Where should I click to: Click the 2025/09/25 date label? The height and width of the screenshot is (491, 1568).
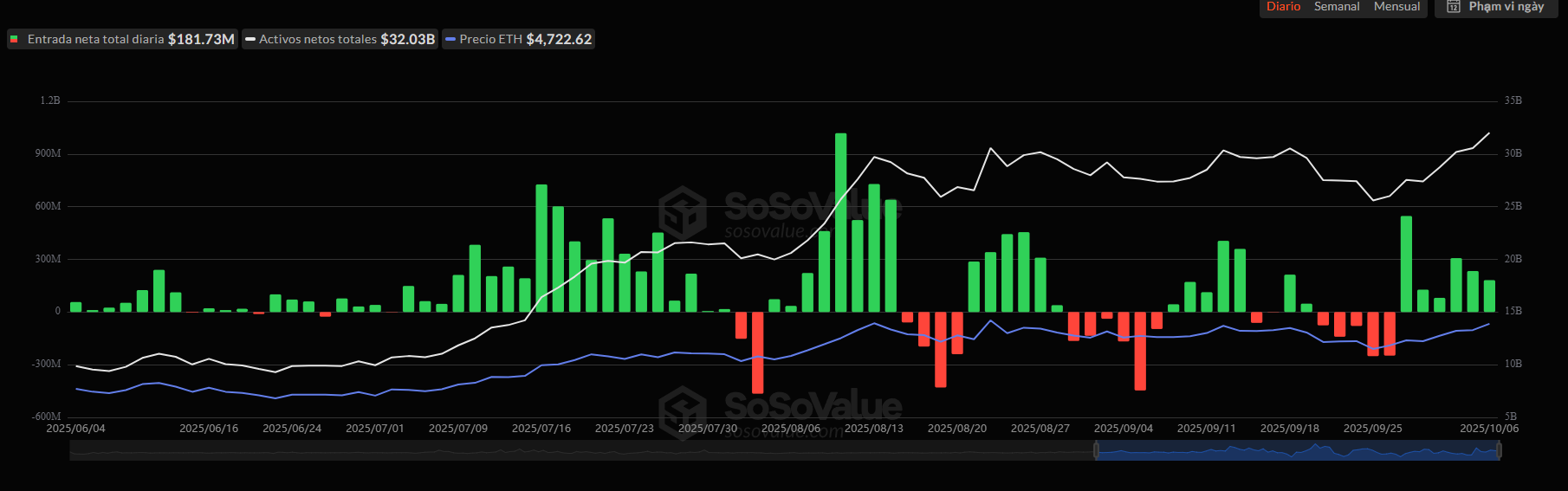[1373, 429]
